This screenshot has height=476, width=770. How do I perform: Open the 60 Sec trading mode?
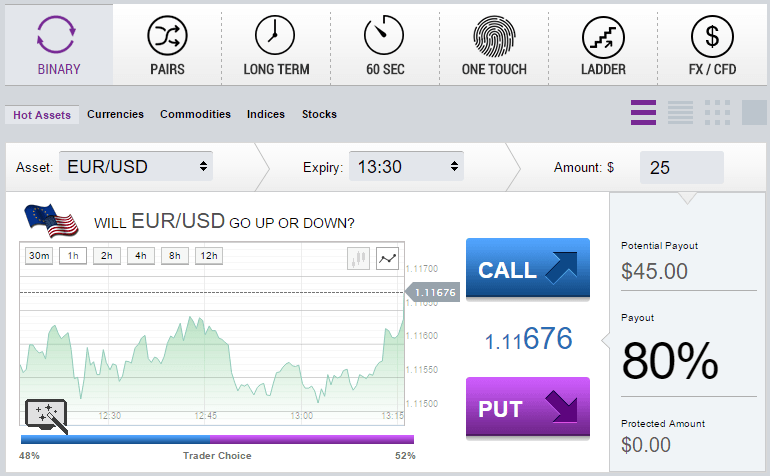(x=385, y=45)
